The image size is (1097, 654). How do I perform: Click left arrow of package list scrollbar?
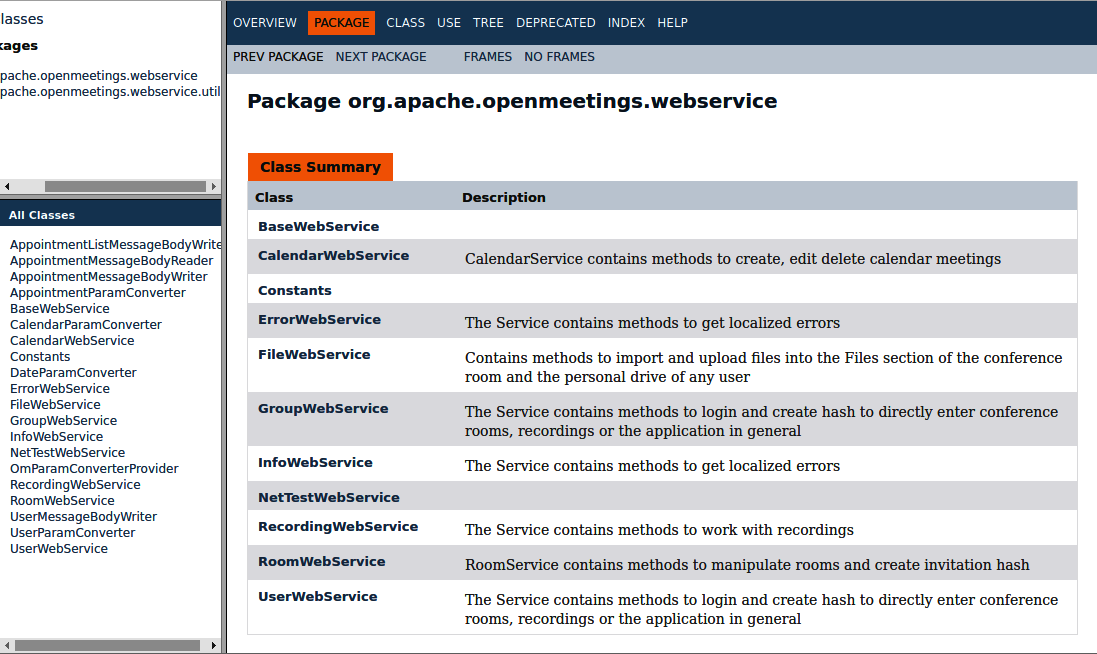click(x=7, y=186)
